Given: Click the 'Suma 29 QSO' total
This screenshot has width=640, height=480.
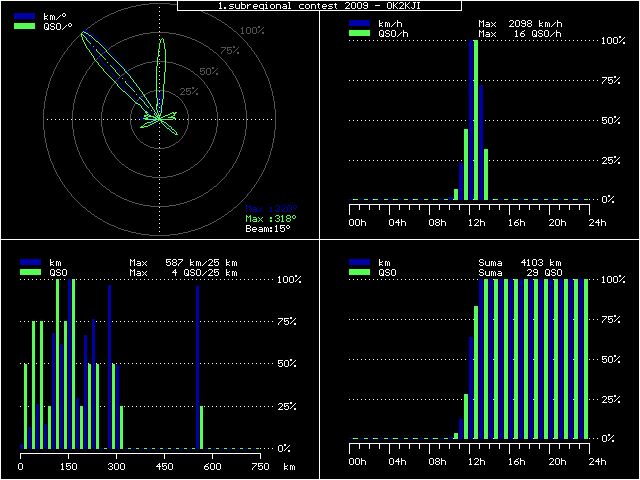Looking at the screenshot, I should (x=520, y=272).
